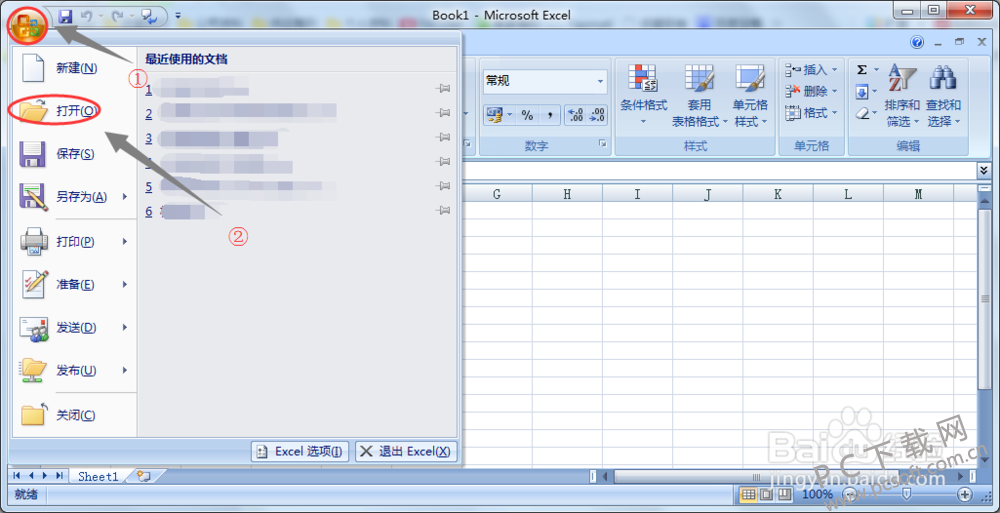Pin recent document 6 to list
The width and height of the screenshot is (1000, 513).
point(443,211)
